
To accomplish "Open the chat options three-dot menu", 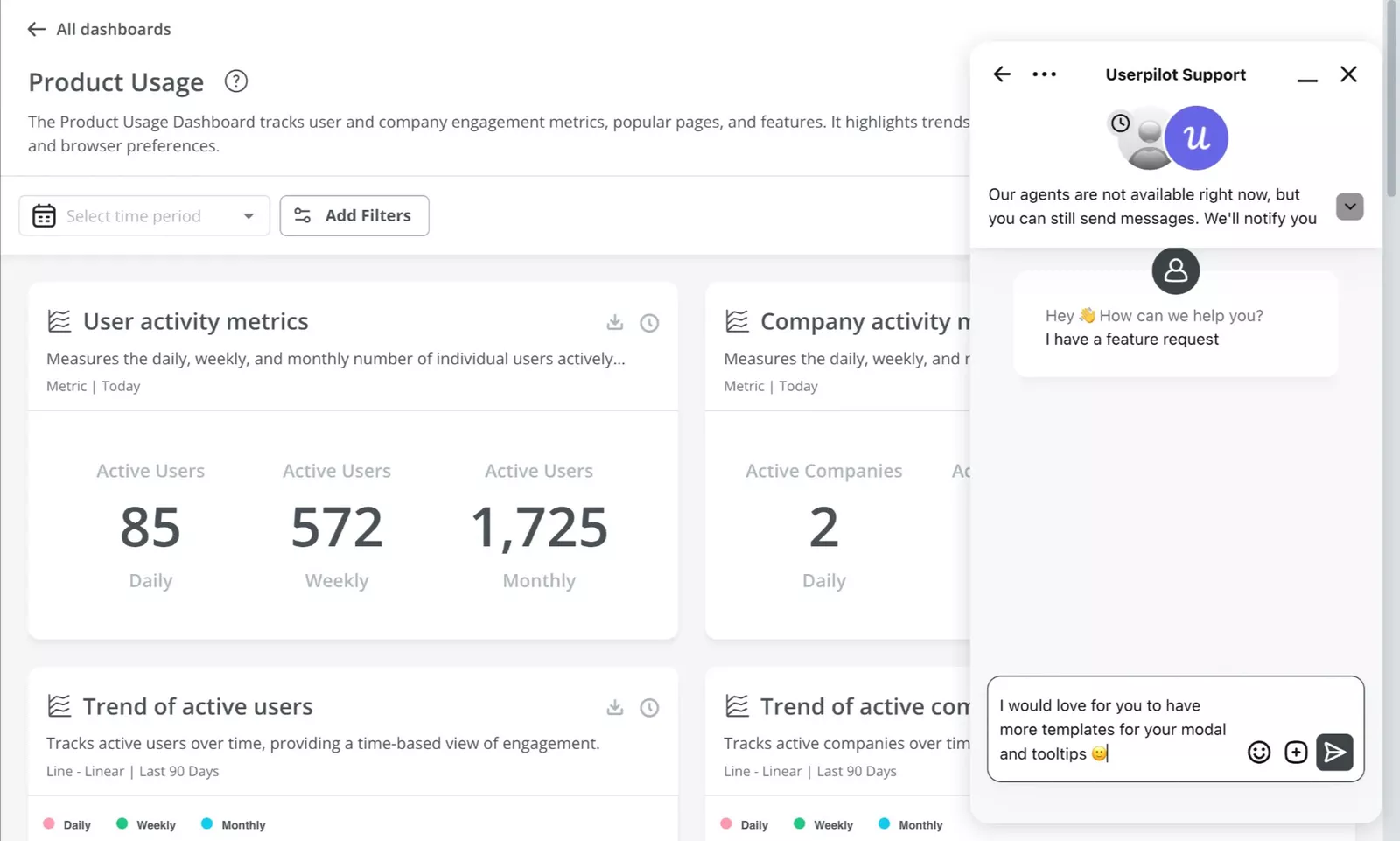I will coord(1044,74).
